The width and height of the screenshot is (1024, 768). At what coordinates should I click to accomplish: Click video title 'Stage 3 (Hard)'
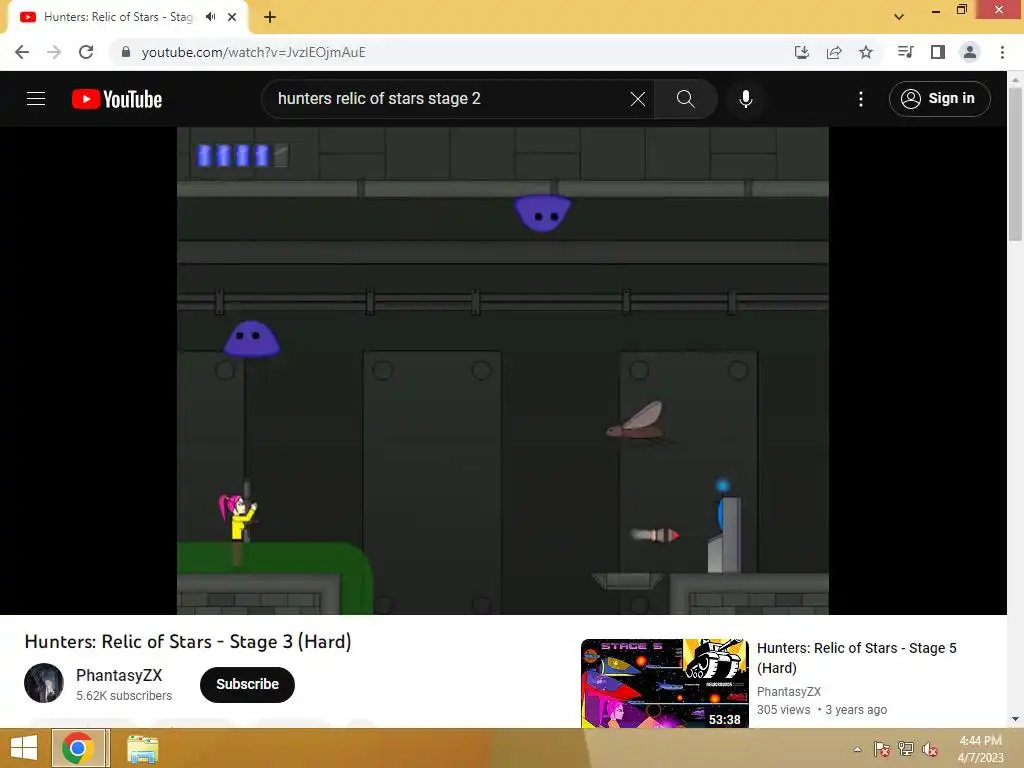pyautogui.click(x=188, y=641)
